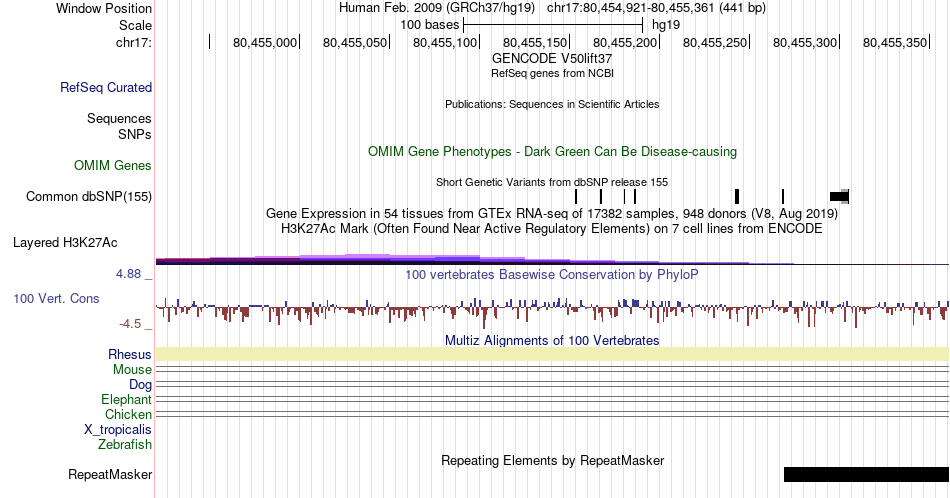Select the Common dbSNP(155) track label
Image resolution: width=950 pixels, height=498 pixels.
tap(89, 196)
